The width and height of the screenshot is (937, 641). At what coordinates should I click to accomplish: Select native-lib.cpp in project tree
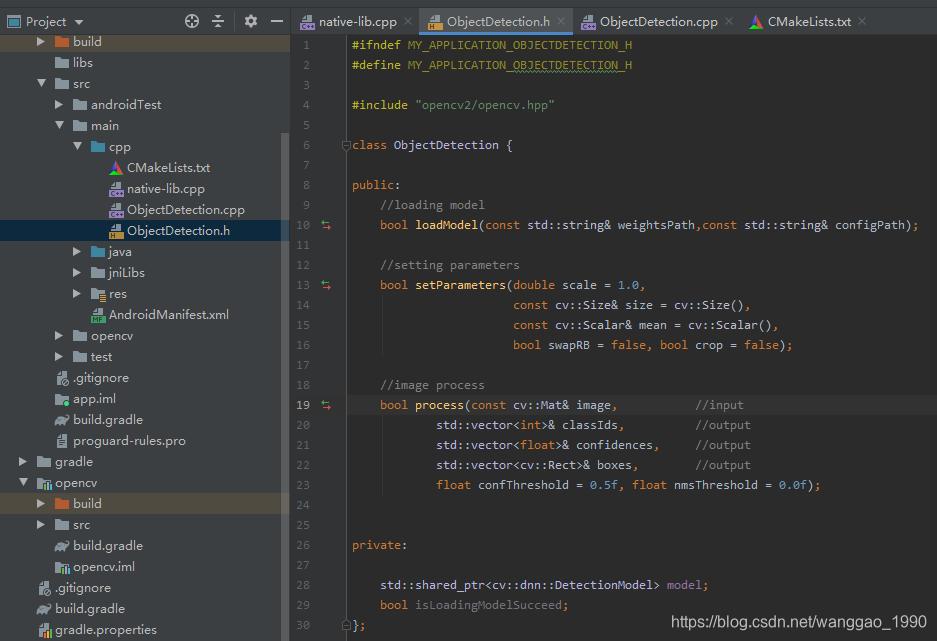[x=166, y=189]
